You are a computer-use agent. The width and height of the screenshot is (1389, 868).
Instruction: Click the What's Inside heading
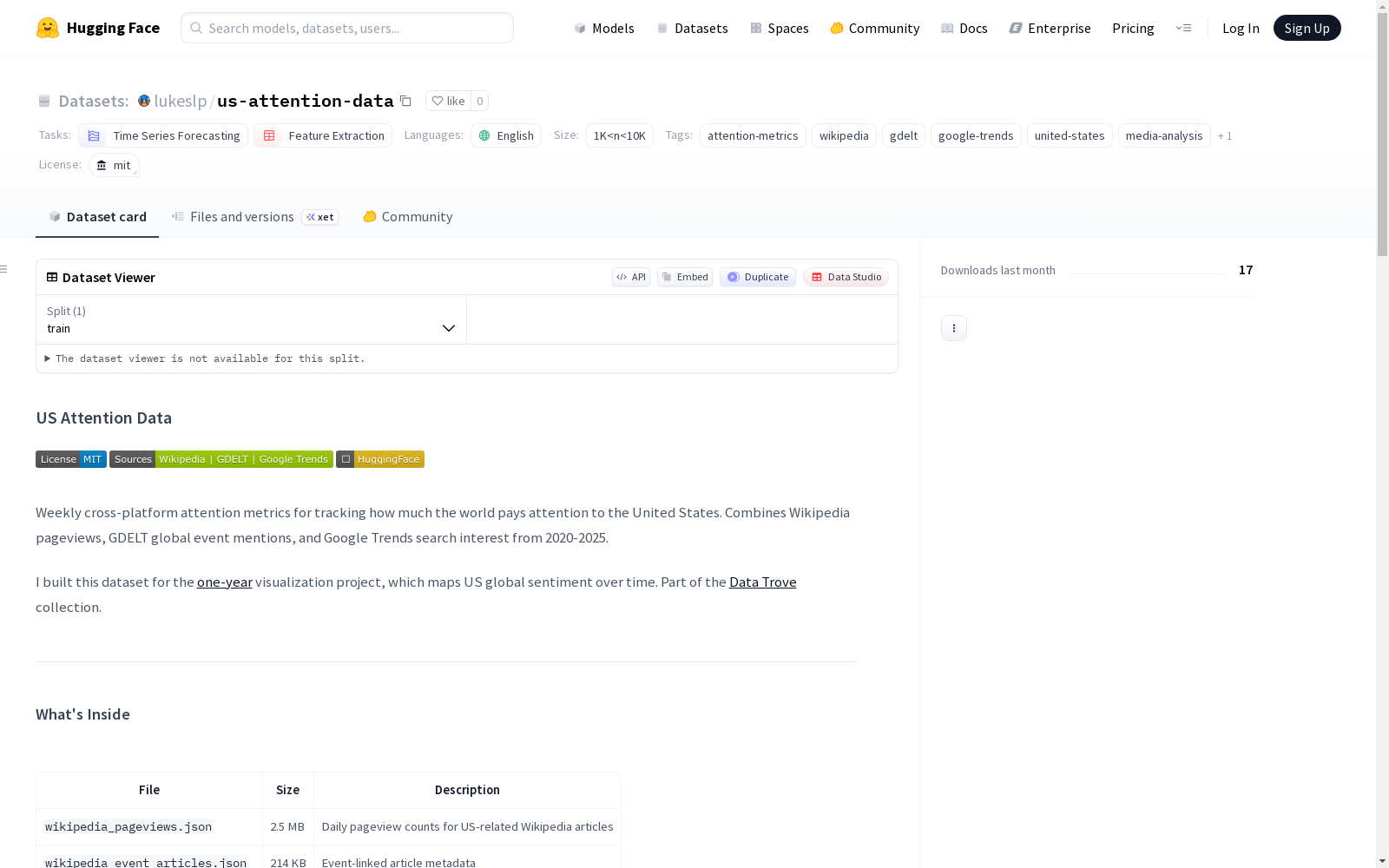82,714
